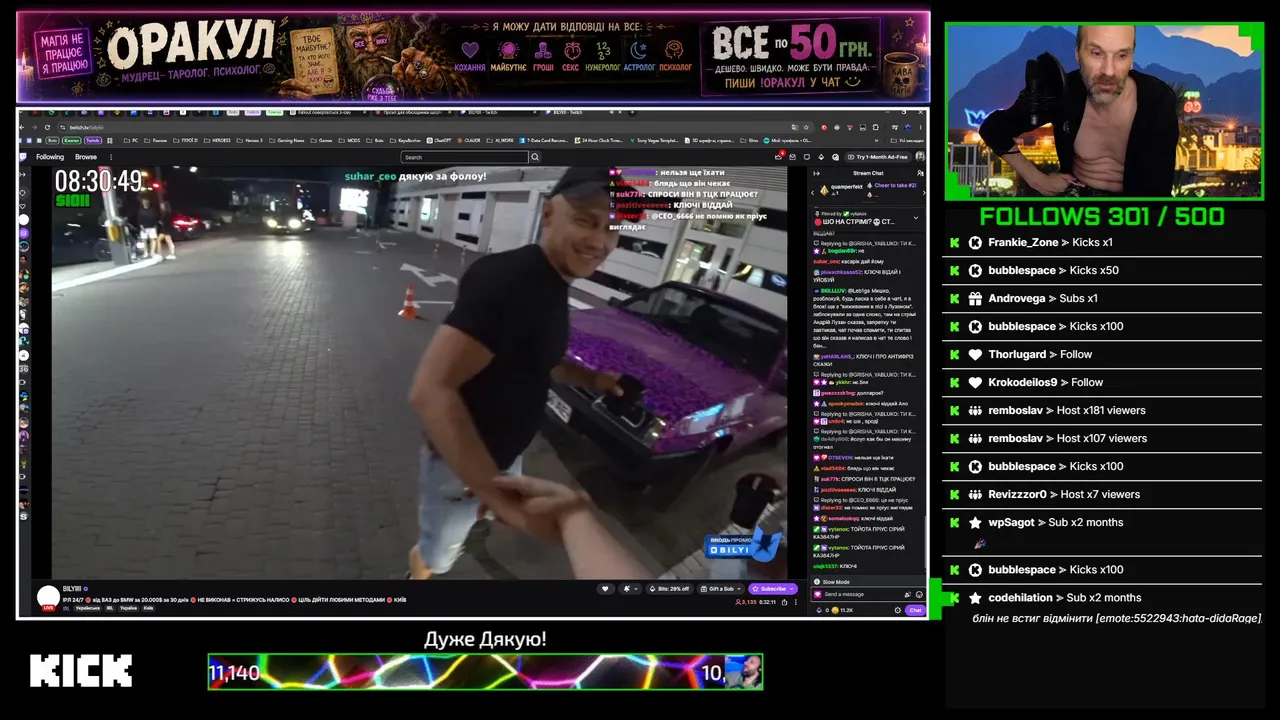Click the streamer webcam view
Viewport: 1280px width, 720px height.
1104,110
